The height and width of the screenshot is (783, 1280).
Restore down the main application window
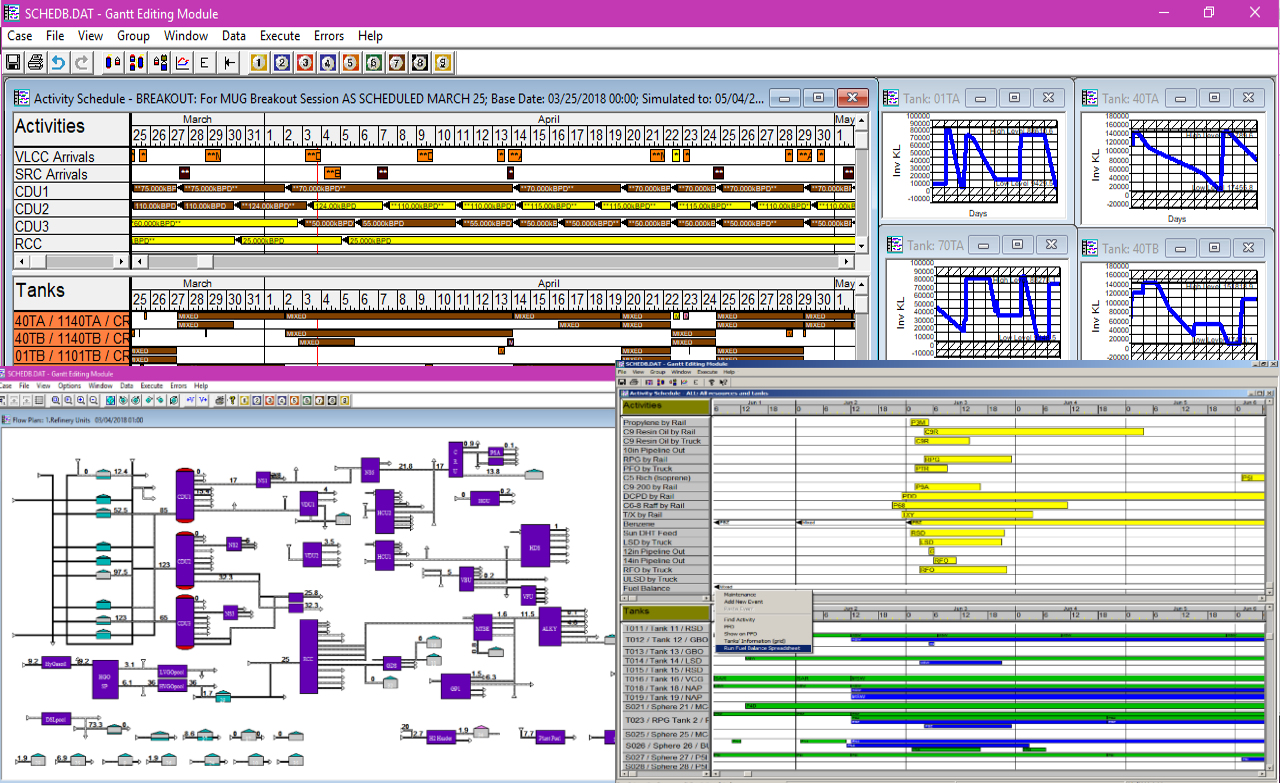point(1209,13)
